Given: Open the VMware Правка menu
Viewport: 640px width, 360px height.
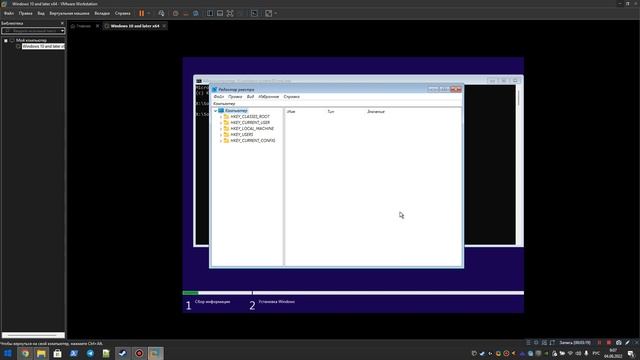Looking at the screenshot, I should pyautogui.click(x=25, y=13).
